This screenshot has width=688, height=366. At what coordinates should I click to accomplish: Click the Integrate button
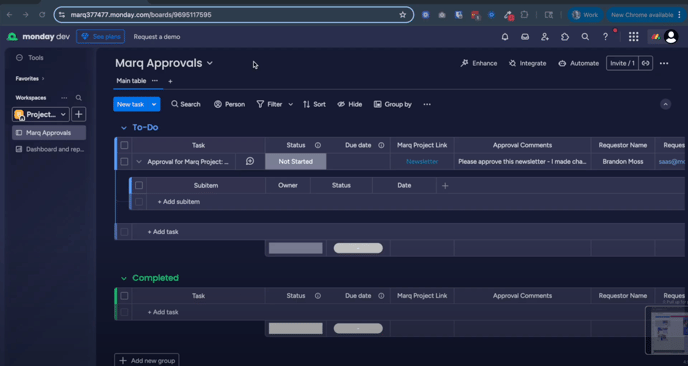click(x=527, y=63)
